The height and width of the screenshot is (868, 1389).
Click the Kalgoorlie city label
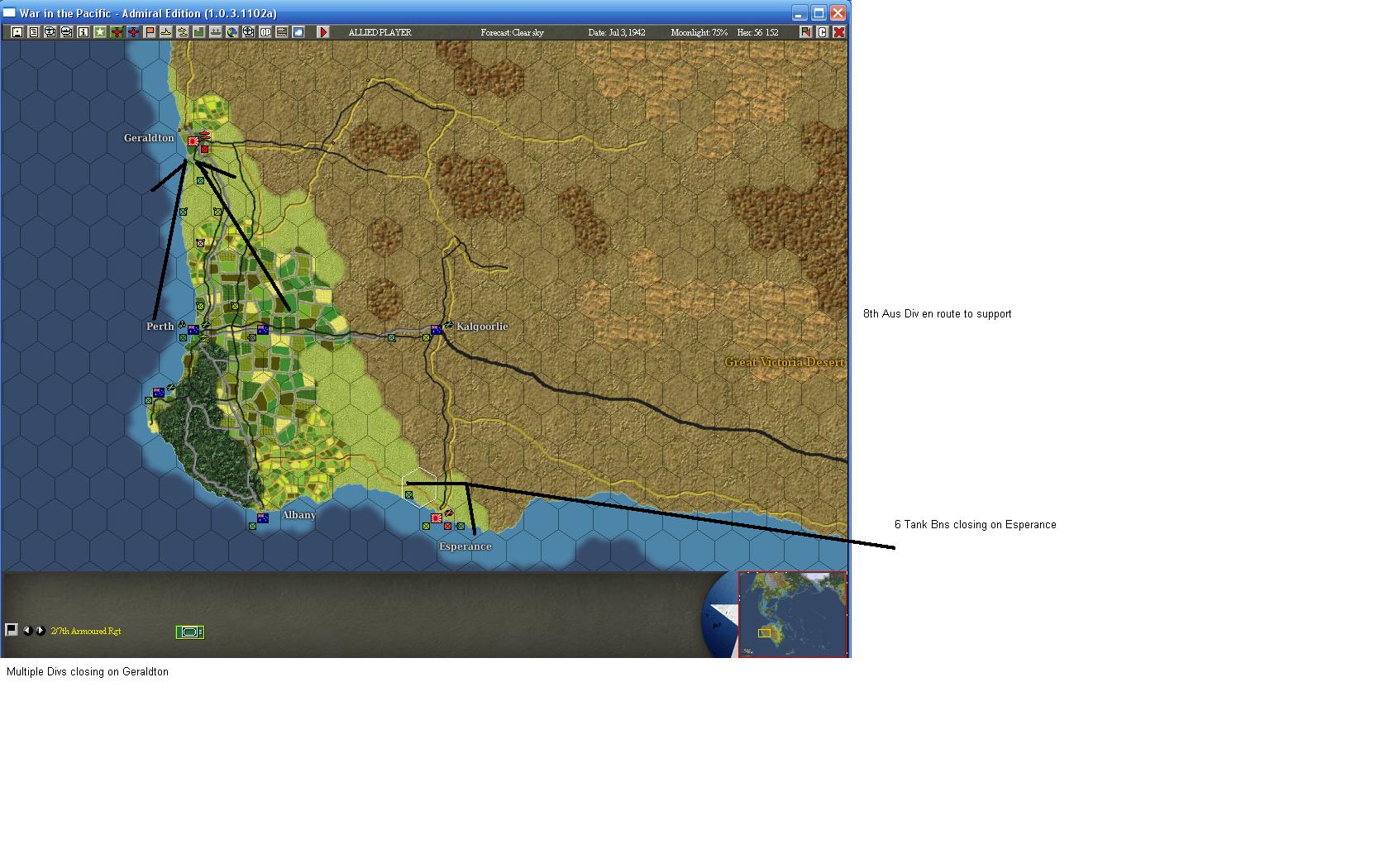482,327
